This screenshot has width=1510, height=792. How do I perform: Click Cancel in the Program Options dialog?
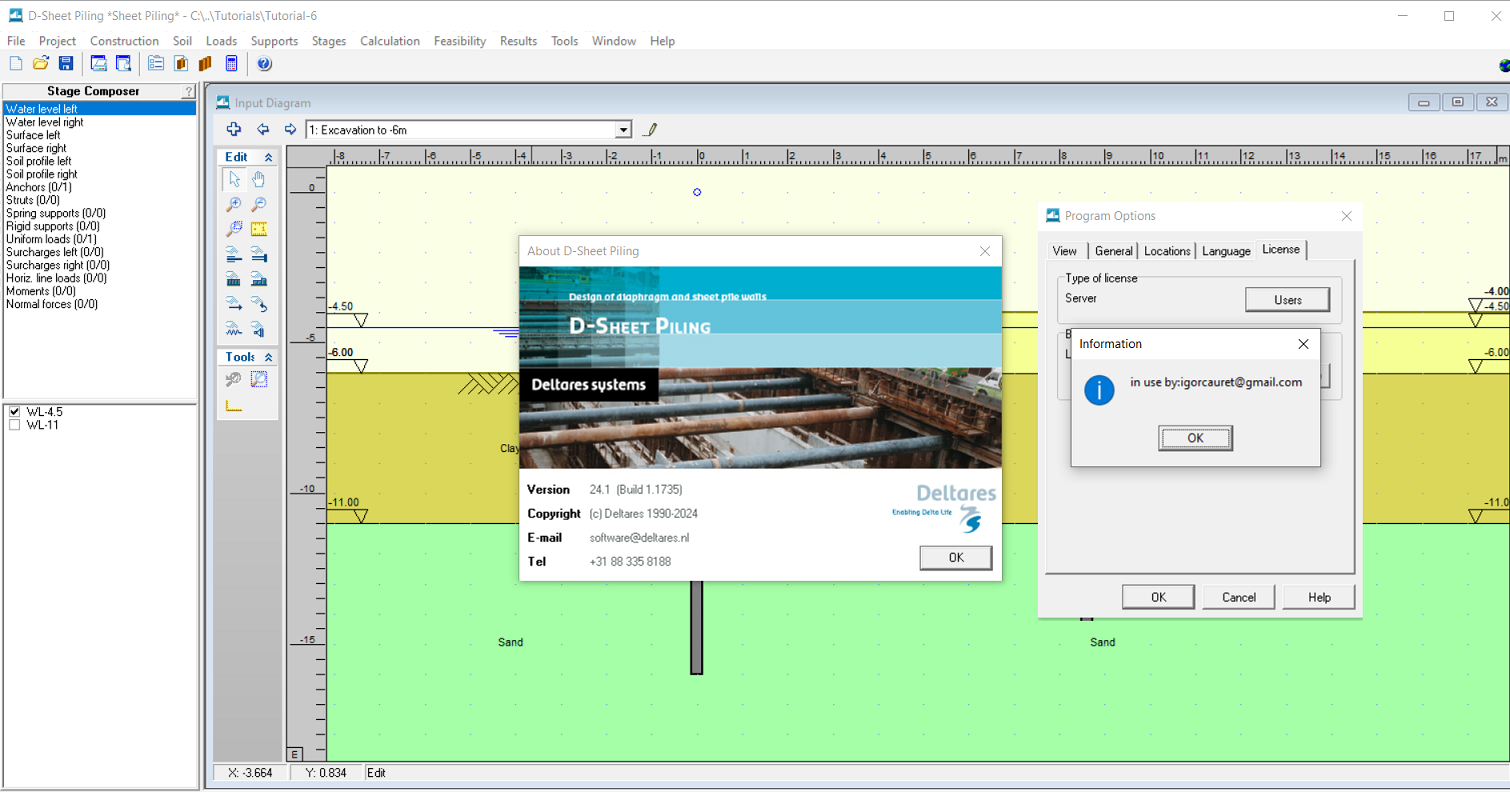(x=1238, y=597)
